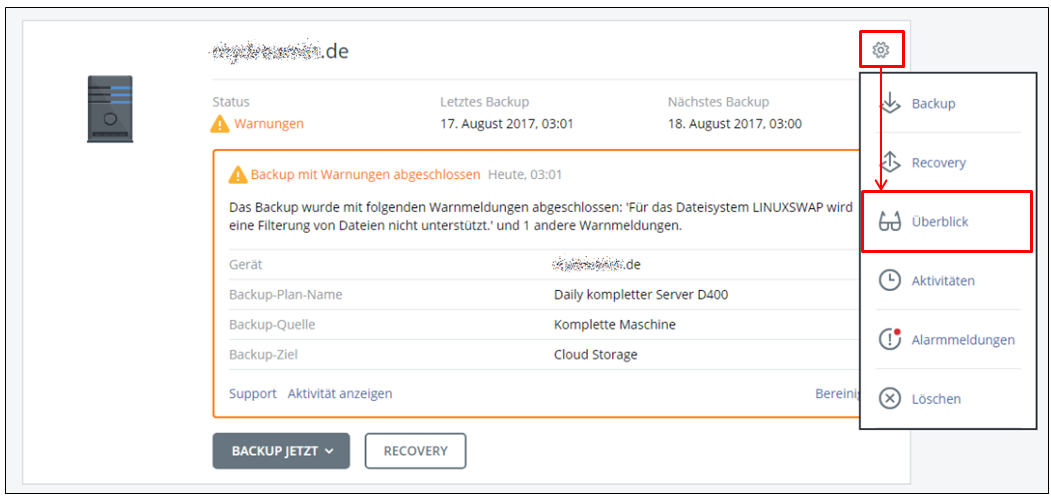Select Backup menu entry
The width and height of the screenshot is (1051, 497).
[933, 104]
